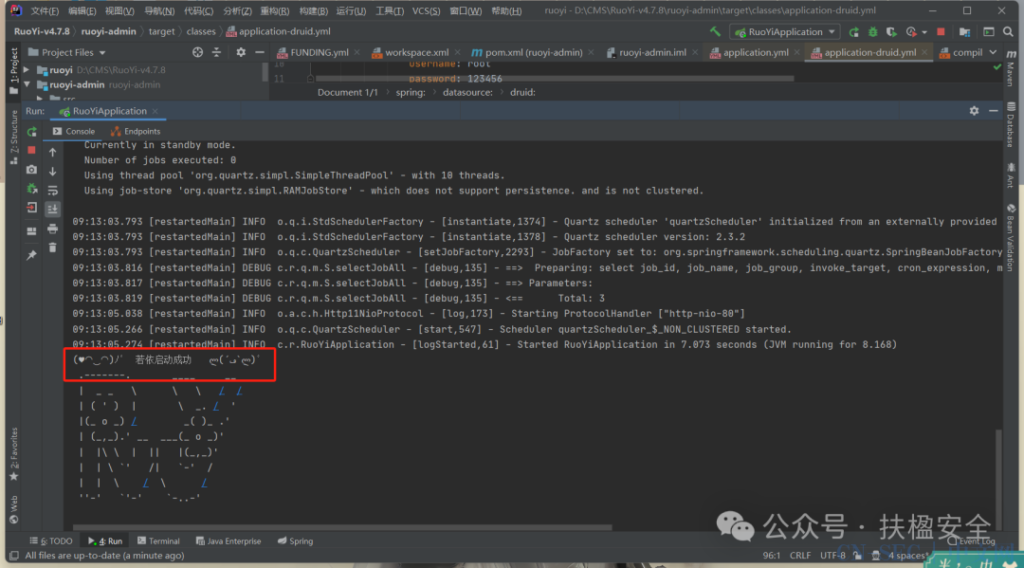Clear console with the trash icon

52,248
